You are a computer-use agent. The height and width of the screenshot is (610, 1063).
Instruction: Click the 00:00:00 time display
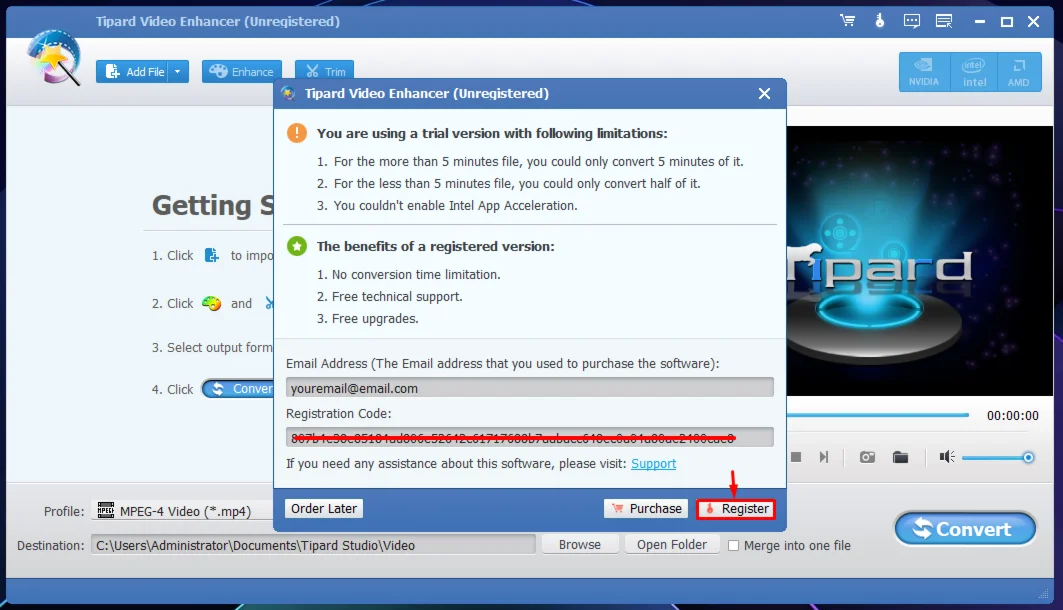point(1012,415)
